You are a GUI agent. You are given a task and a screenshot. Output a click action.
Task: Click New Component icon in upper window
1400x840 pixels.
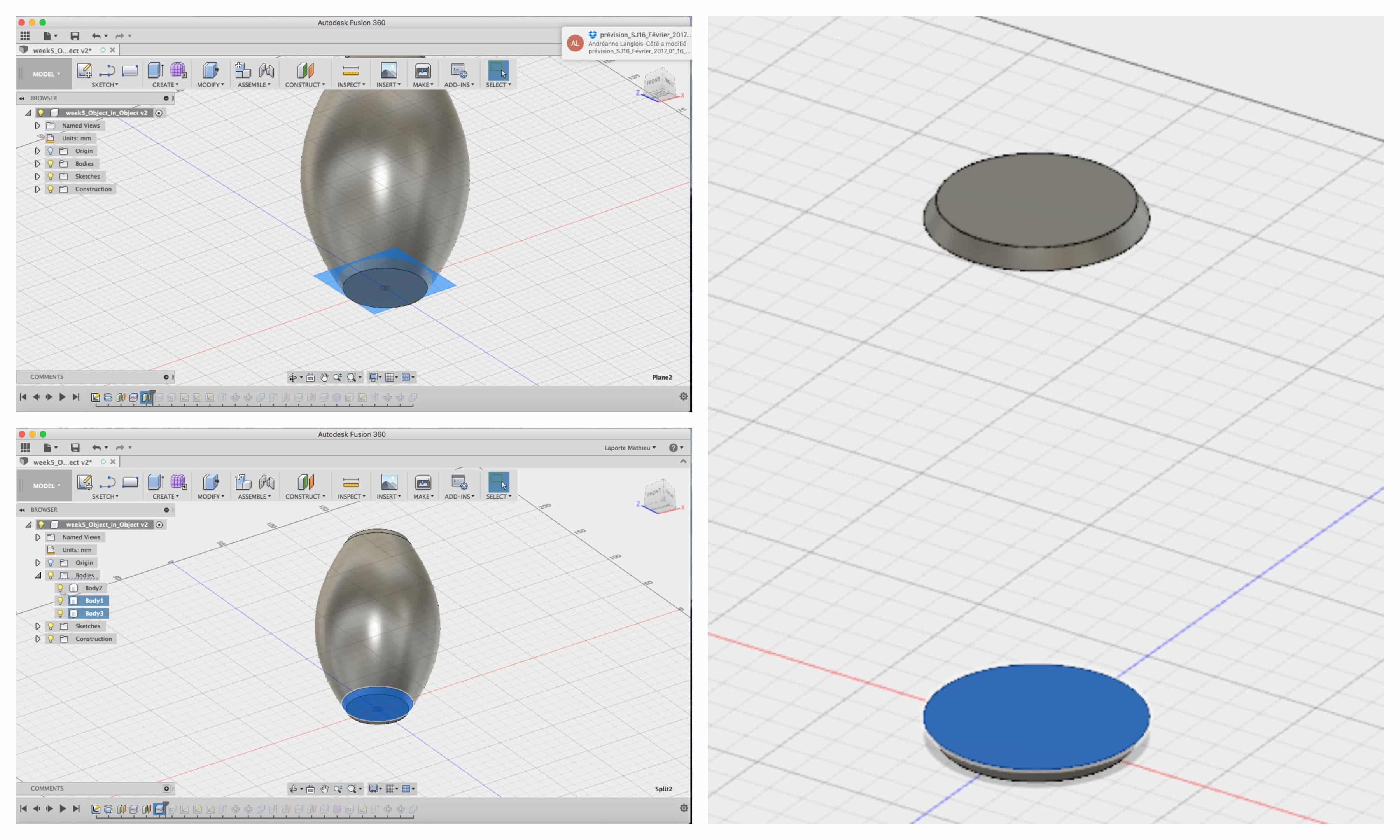click(243, 70)
